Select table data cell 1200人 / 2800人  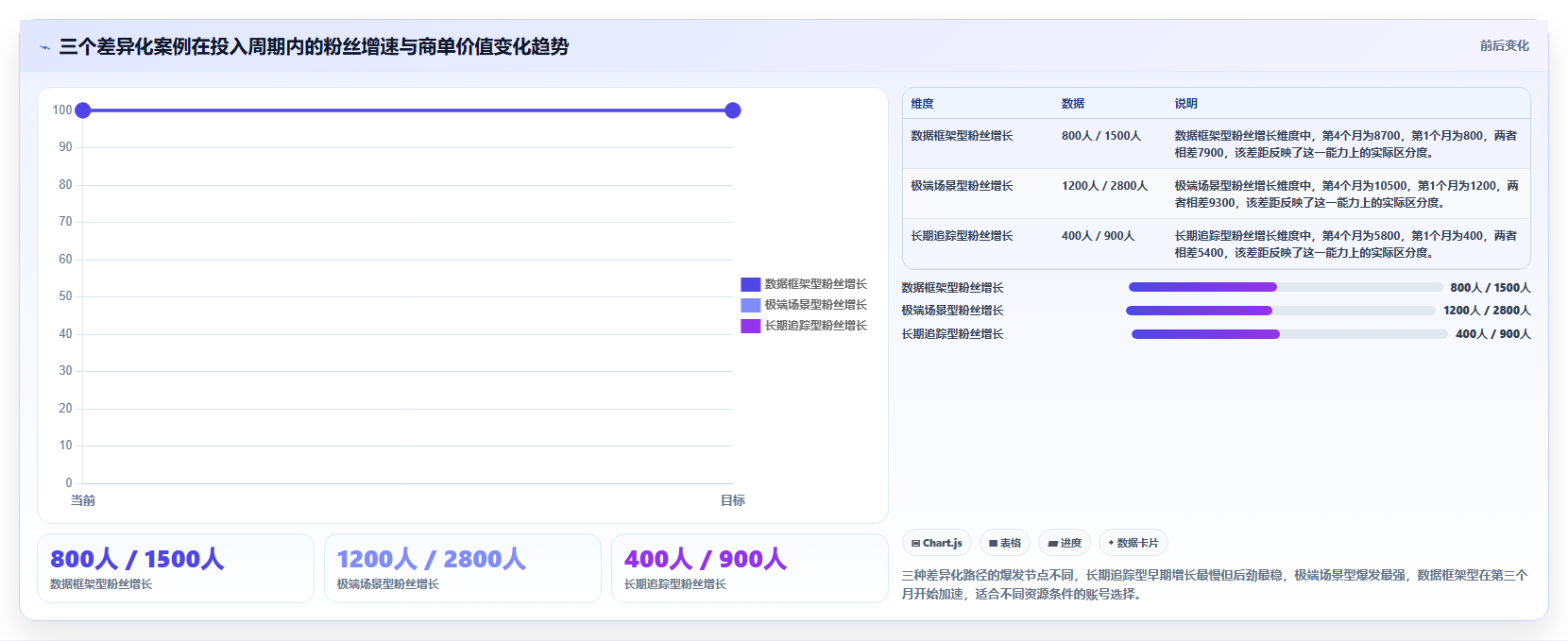coord(1104,186)
